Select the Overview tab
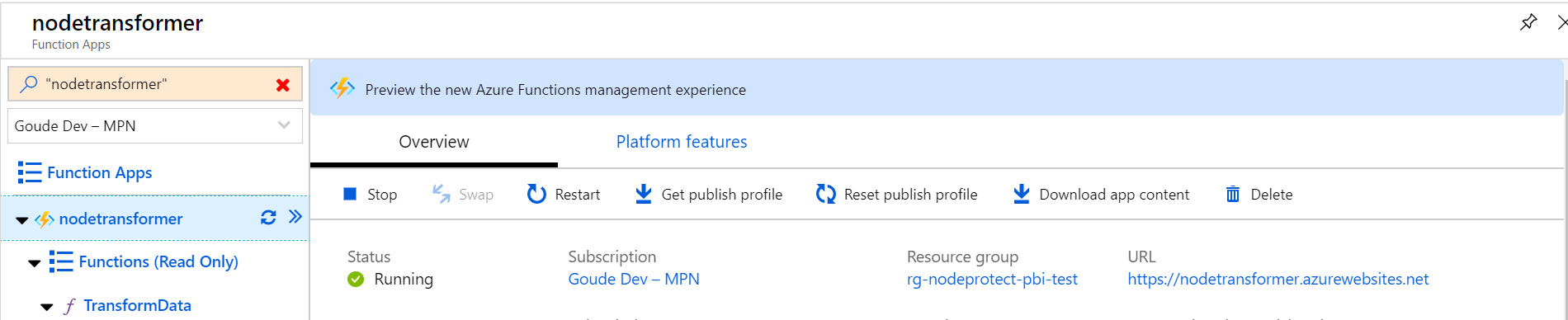 [434, 142]
